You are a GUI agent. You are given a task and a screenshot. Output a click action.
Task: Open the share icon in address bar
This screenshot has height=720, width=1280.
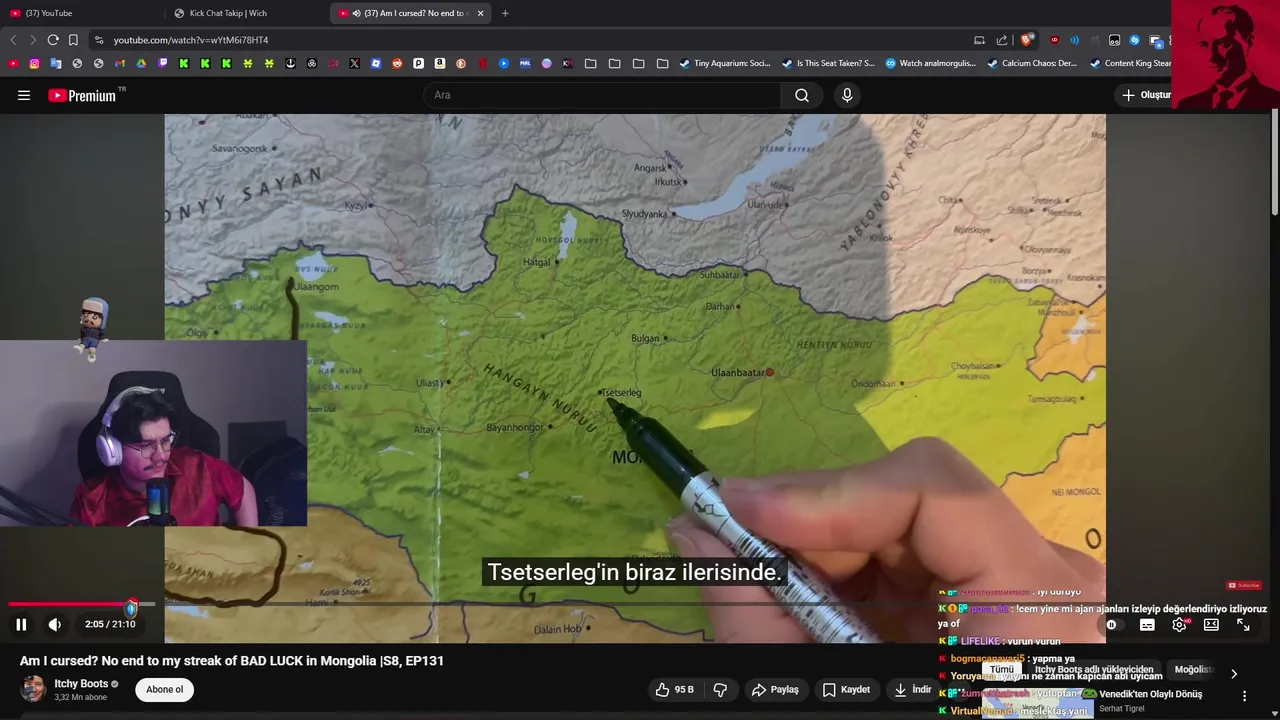point(1002,40)
